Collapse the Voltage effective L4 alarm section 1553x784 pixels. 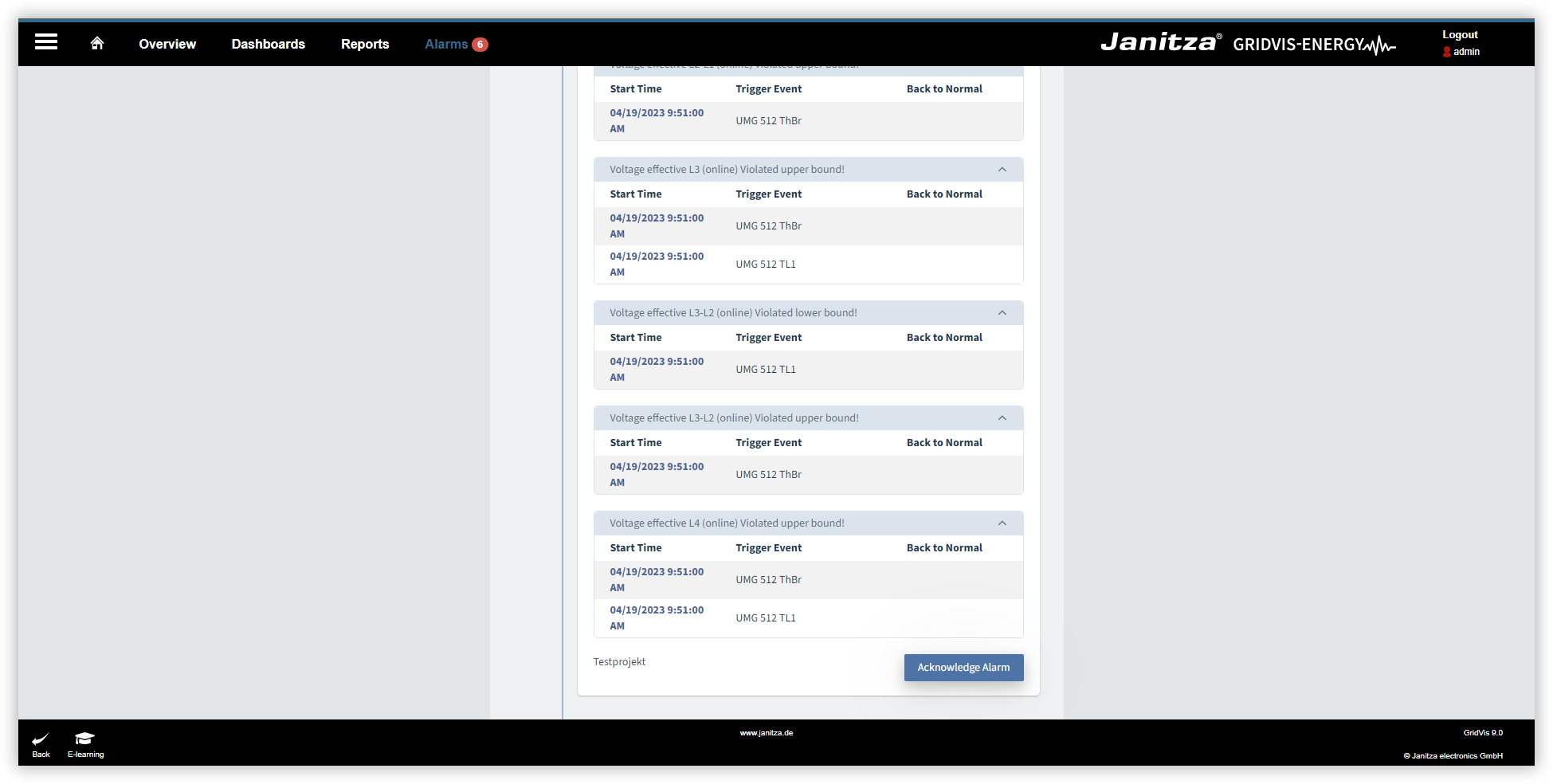pyautogui.click(x=1002, y=523)
